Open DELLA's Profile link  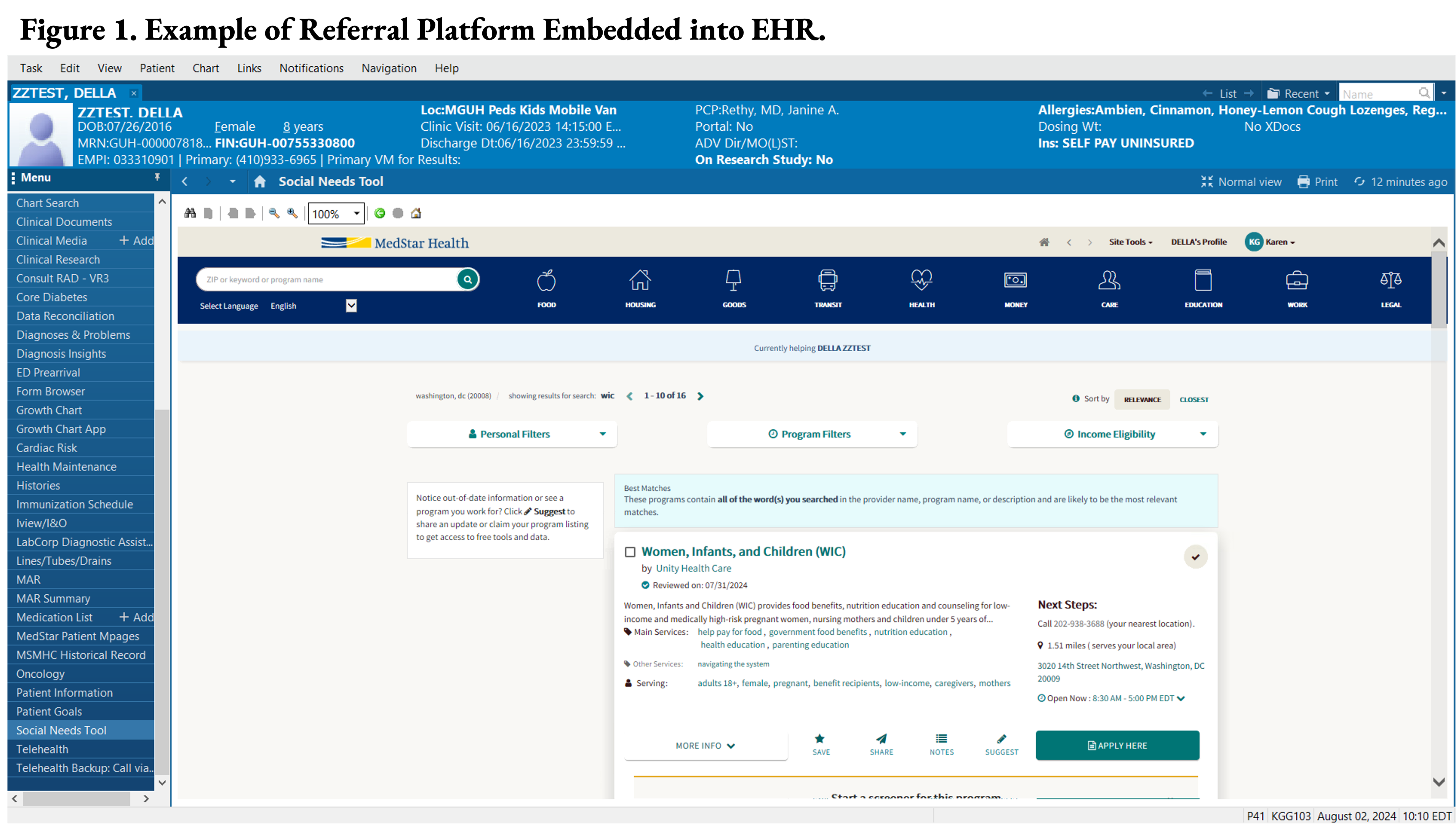pyautogui.click(x=1198, y=242)
